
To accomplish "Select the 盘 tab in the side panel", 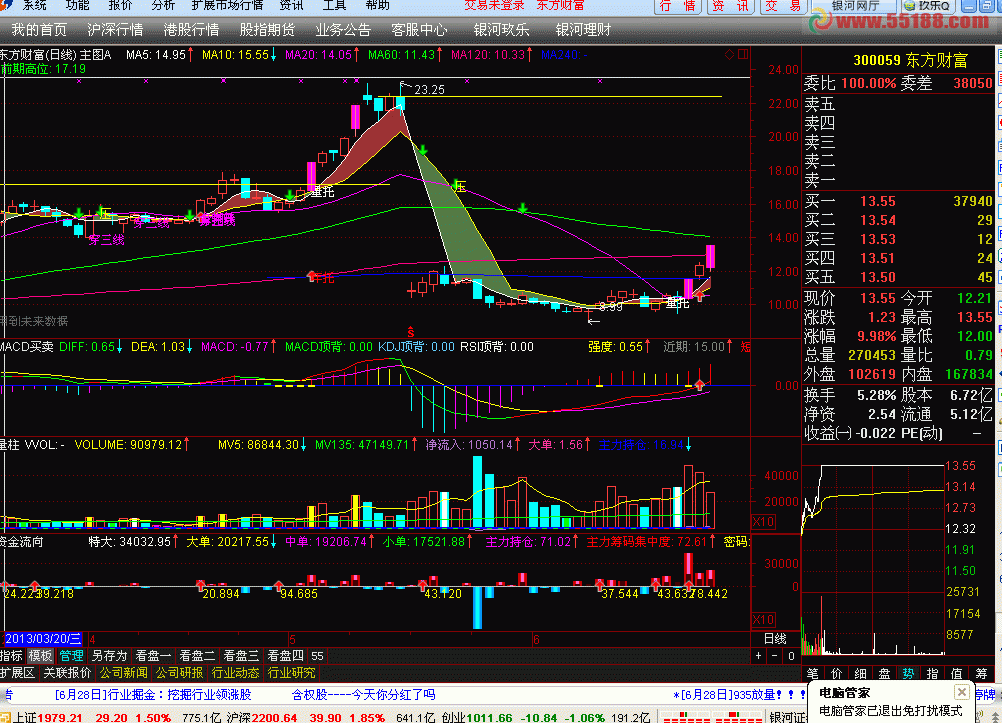I will click(x=884, y=673).
